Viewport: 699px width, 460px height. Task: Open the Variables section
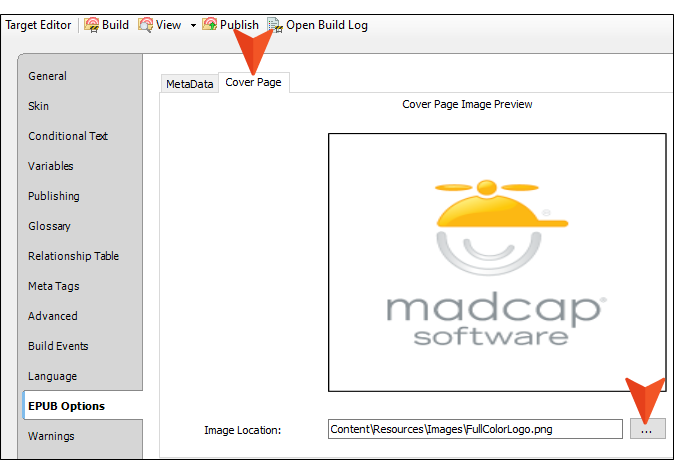click(x=50, y=166)
